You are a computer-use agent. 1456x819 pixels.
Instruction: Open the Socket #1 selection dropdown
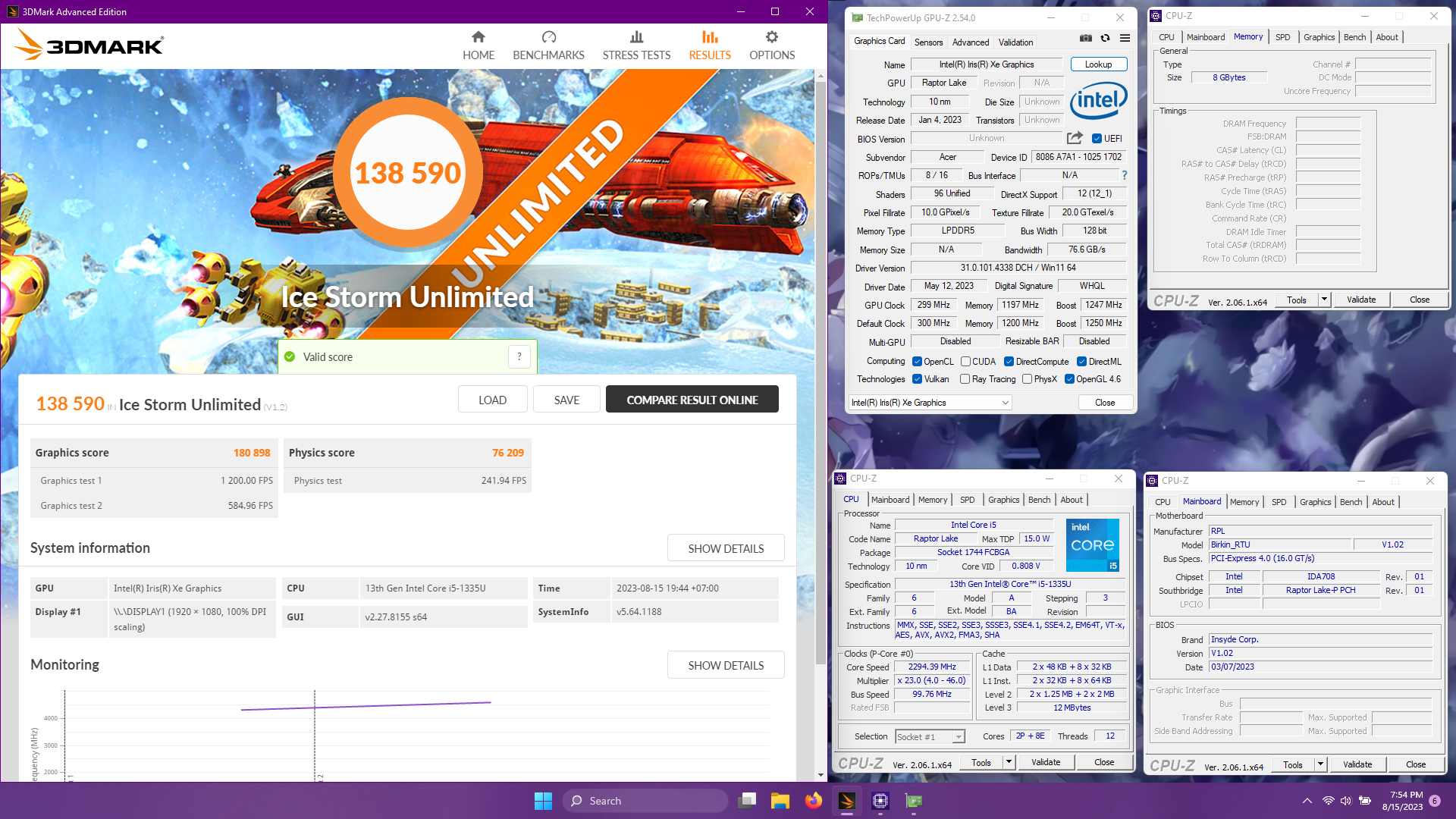tap(930, 736)
